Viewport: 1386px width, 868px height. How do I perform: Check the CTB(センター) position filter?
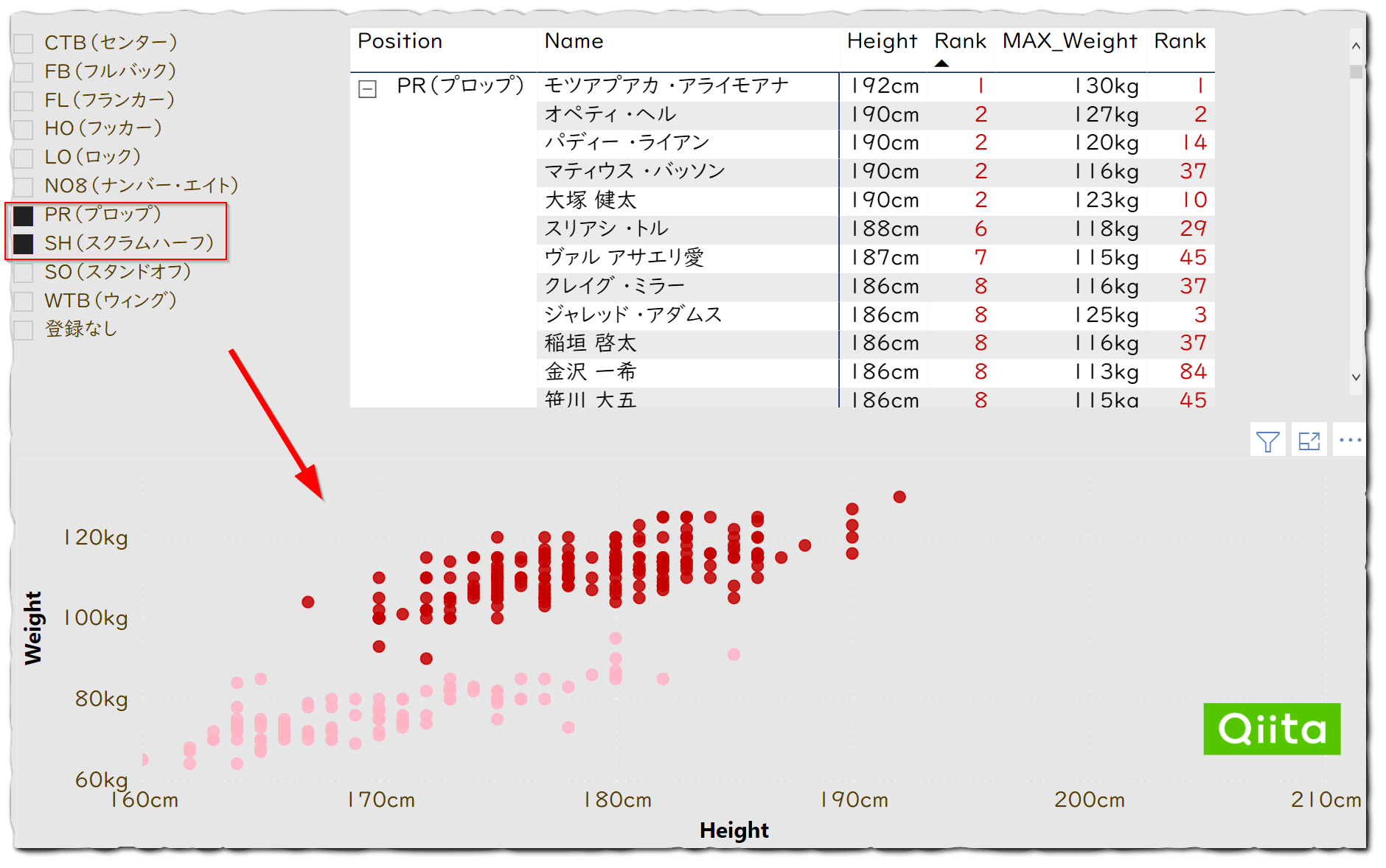click(x=24, y=43)
